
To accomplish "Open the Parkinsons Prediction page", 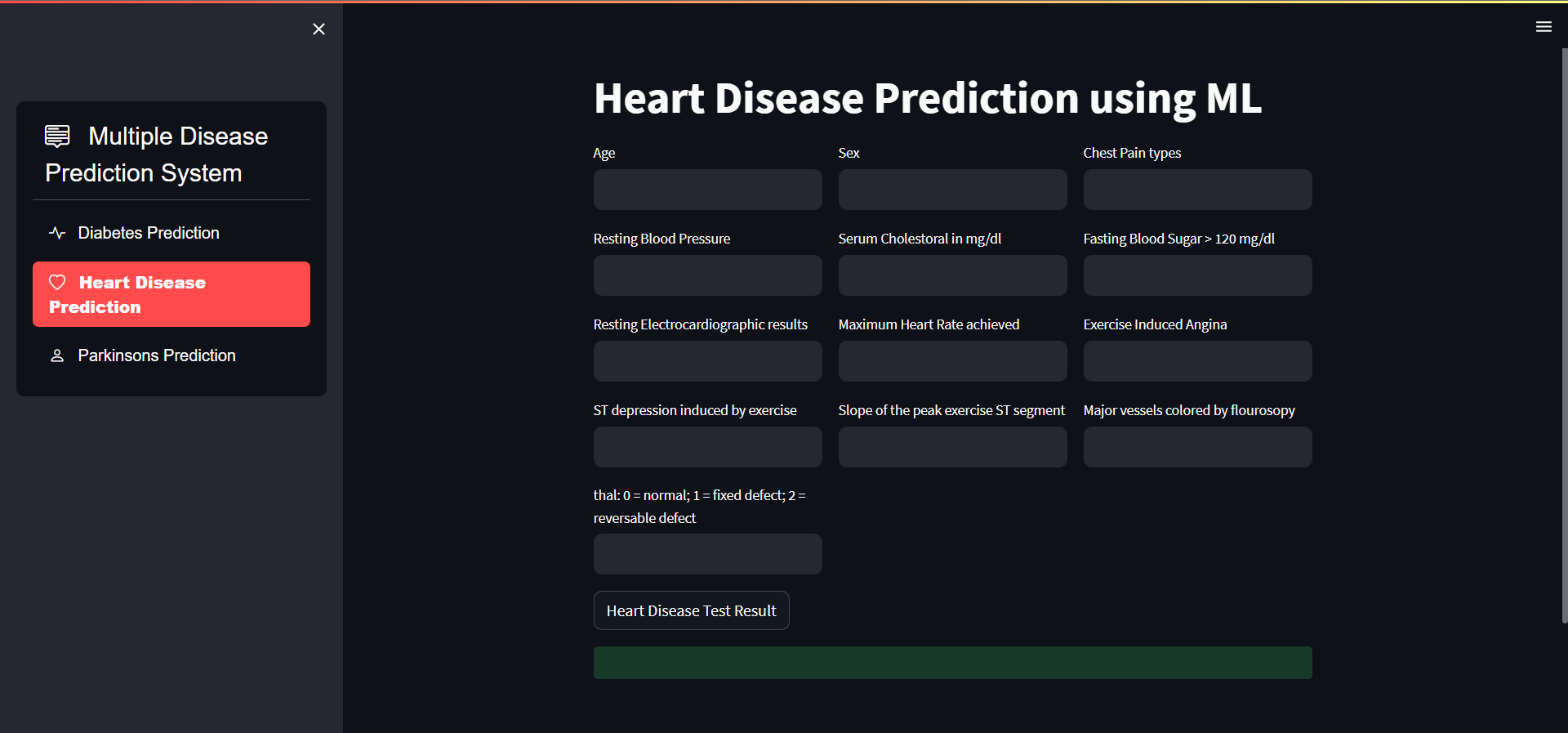I will tap(156, 355).
